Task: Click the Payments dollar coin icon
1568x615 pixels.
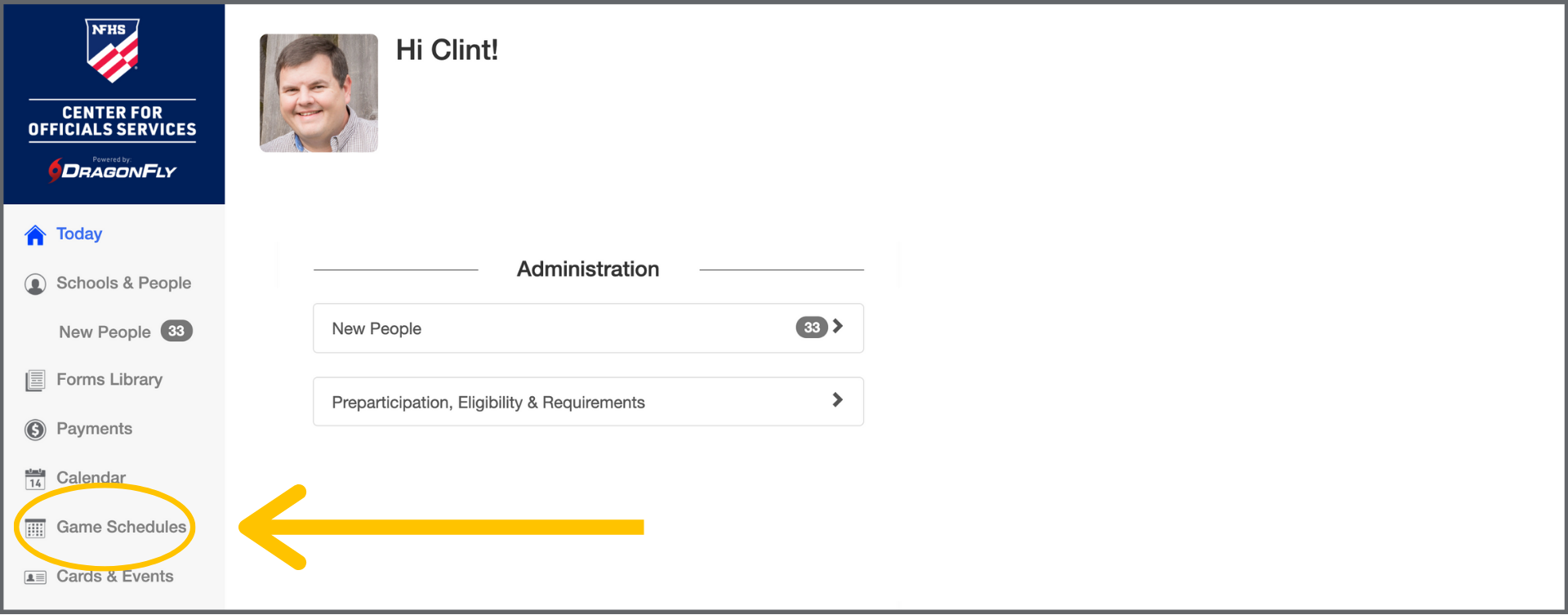Action: coord(35,430)
